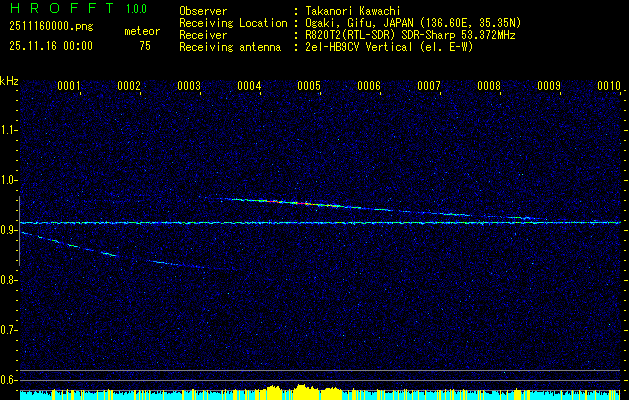Click the kHz axis unit label
The image size is (629, 400).
click(x=9, y=81)
